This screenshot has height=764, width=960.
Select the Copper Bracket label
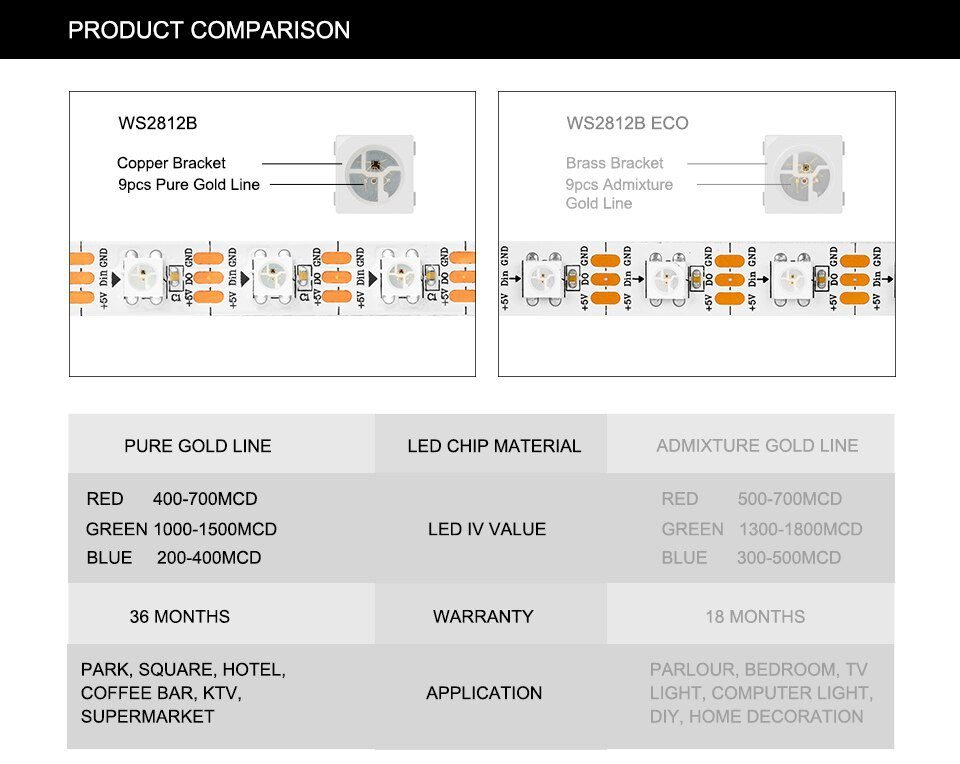pos(171,163)
